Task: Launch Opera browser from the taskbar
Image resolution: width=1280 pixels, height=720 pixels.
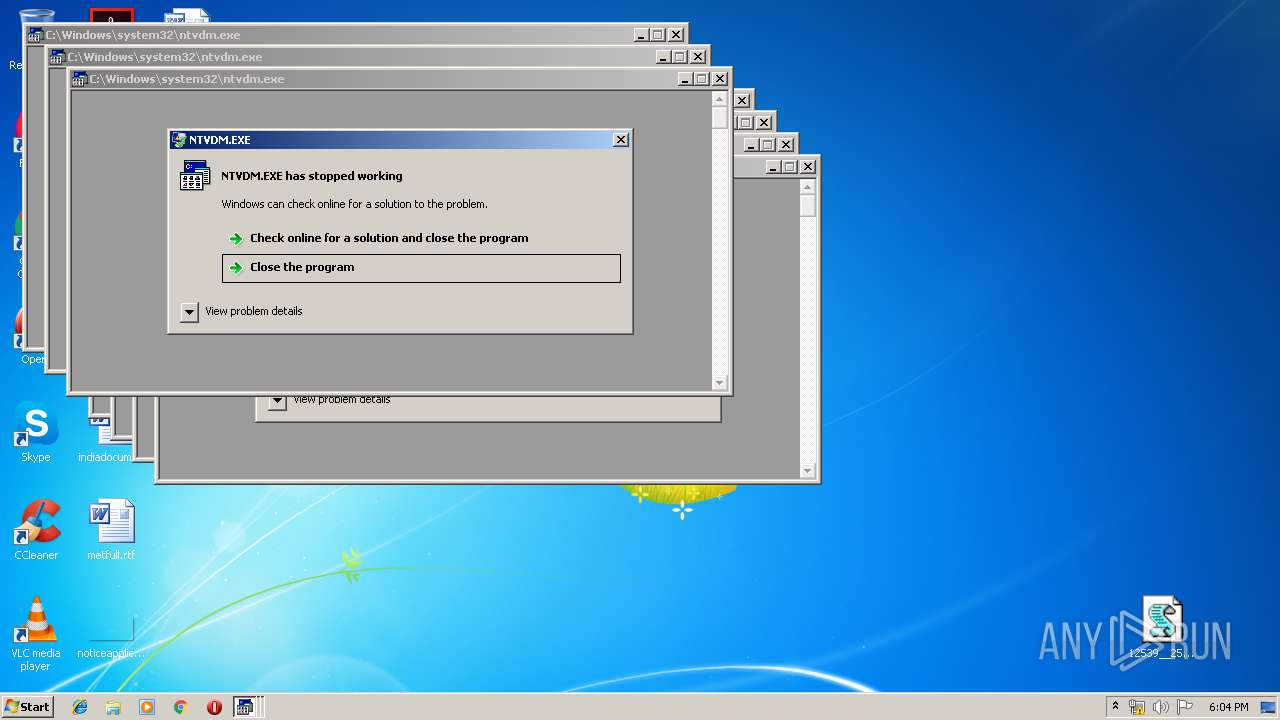Action: coord(214,707)
